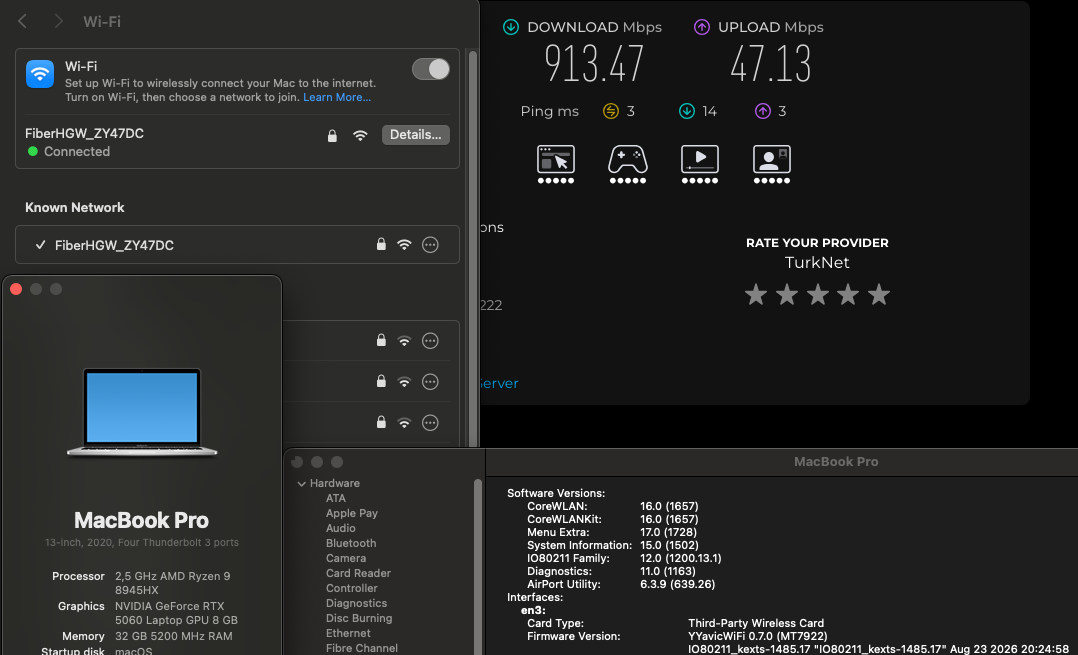Screen dimensions: 1078x655
Task: Click firmware version YYavicWiFi 0.7.0 (MT7922)
Action: [758, 636]
